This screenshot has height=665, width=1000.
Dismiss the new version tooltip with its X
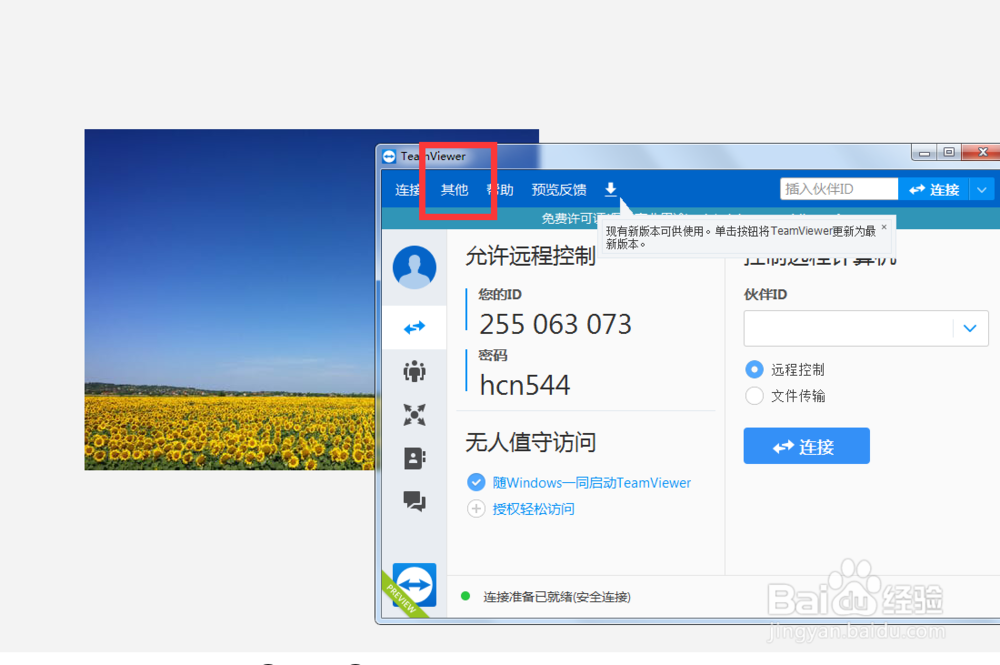(x=884, y=226)
